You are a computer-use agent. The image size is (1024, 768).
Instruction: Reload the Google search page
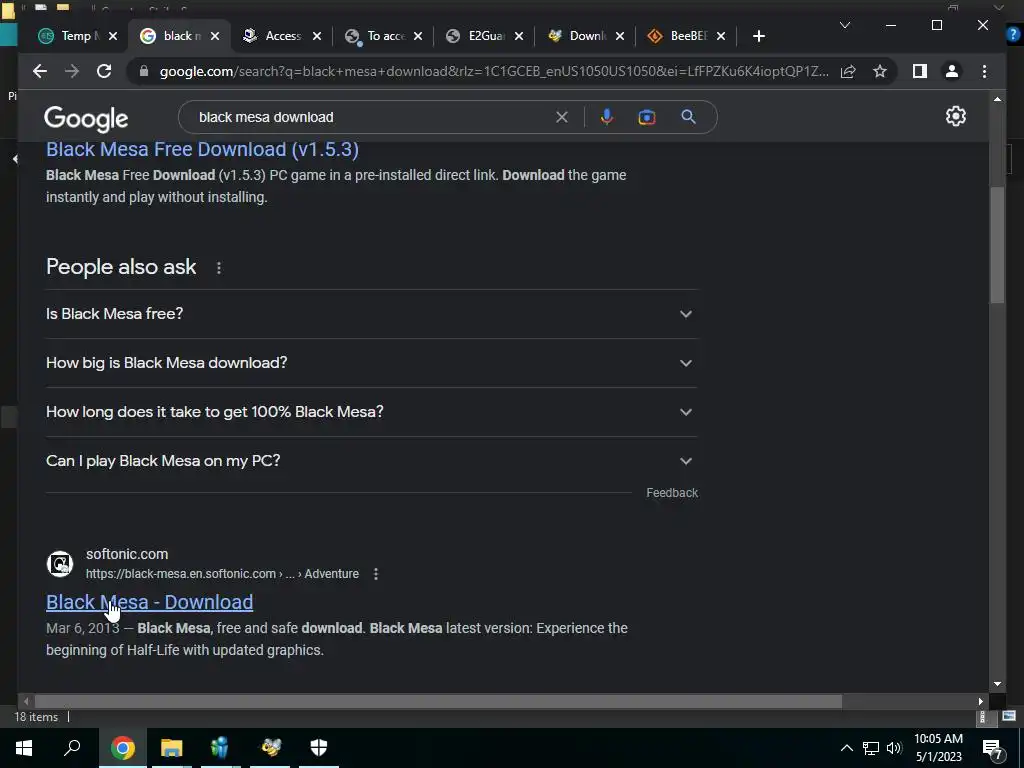point(104,71)
